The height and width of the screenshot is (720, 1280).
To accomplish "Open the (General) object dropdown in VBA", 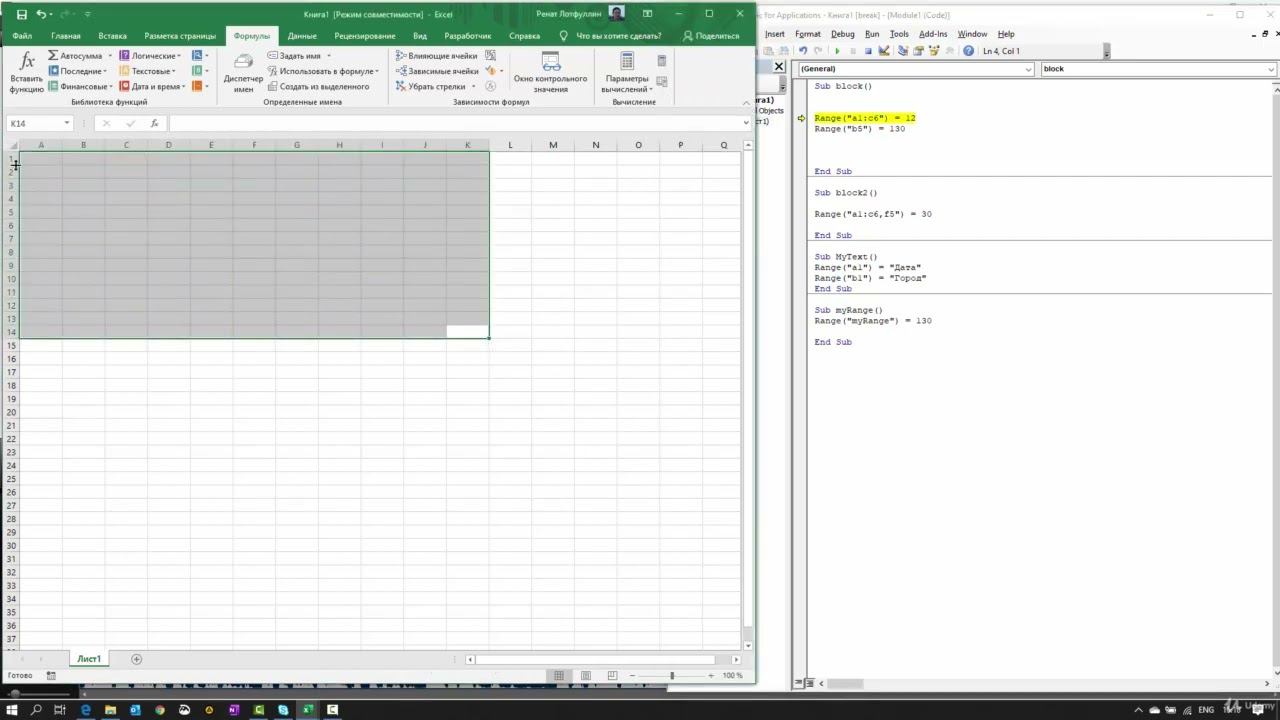I will (x=1028, y=69).
